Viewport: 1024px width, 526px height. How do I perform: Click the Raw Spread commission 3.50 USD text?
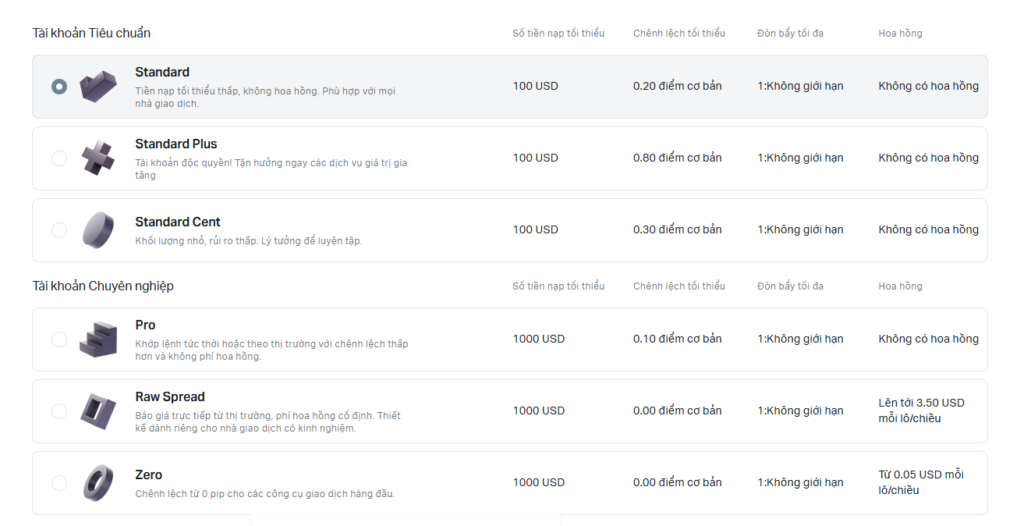point(921,411)
